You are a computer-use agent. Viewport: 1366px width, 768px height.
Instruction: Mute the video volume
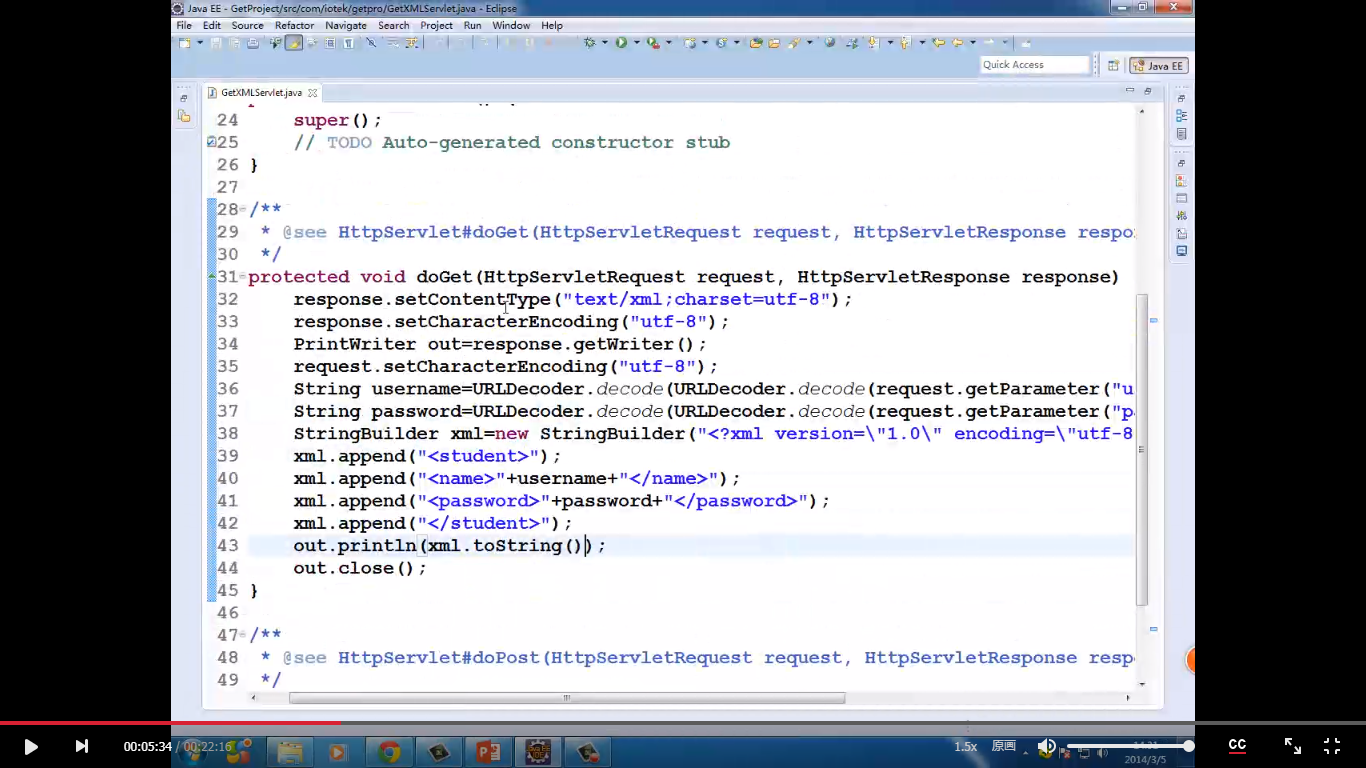[x=1046, y=746]
